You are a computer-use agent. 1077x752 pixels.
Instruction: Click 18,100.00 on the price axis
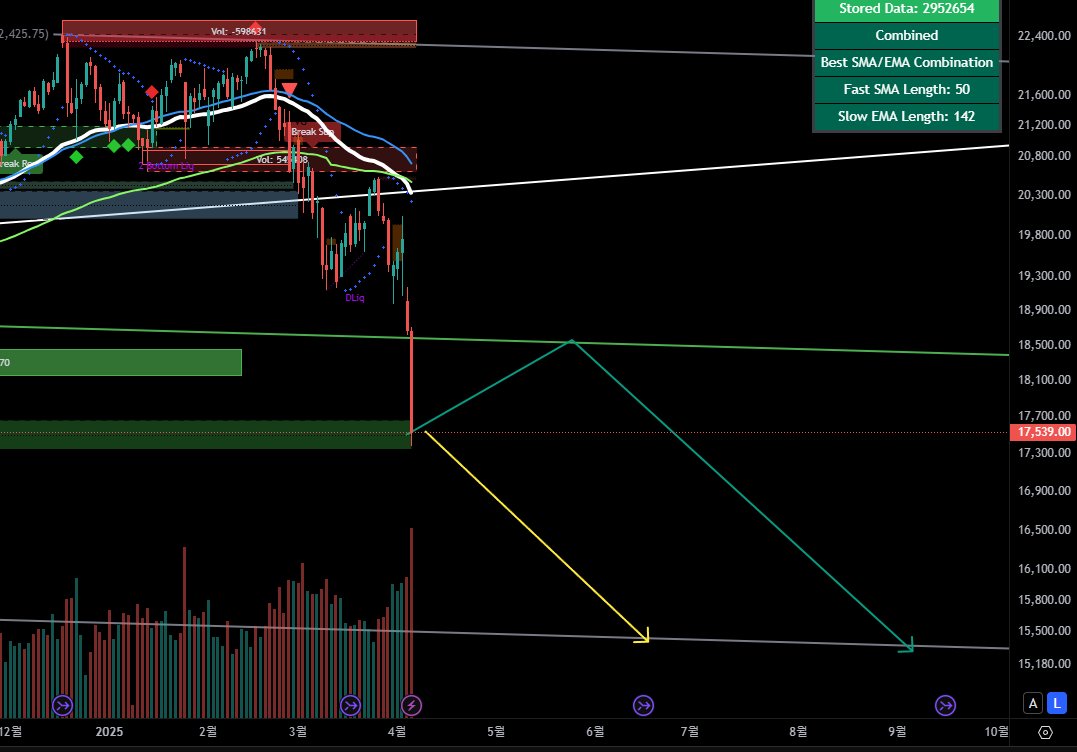[x=1044, y=379]
